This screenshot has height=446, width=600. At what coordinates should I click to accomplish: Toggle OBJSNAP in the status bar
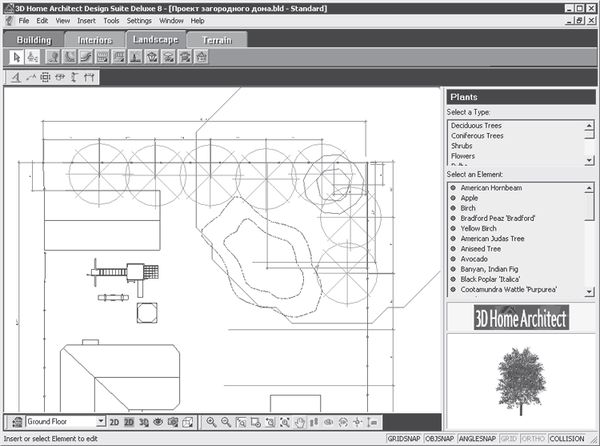(x=440, y=438)
